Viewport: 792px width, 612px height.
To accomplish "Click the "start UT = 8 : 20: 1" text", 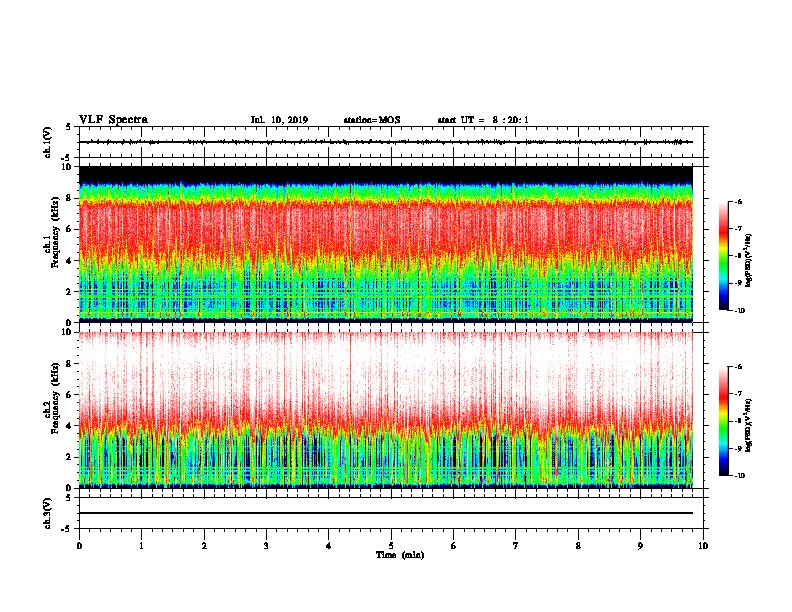I will pyautogui.click(x=483, y=120).
